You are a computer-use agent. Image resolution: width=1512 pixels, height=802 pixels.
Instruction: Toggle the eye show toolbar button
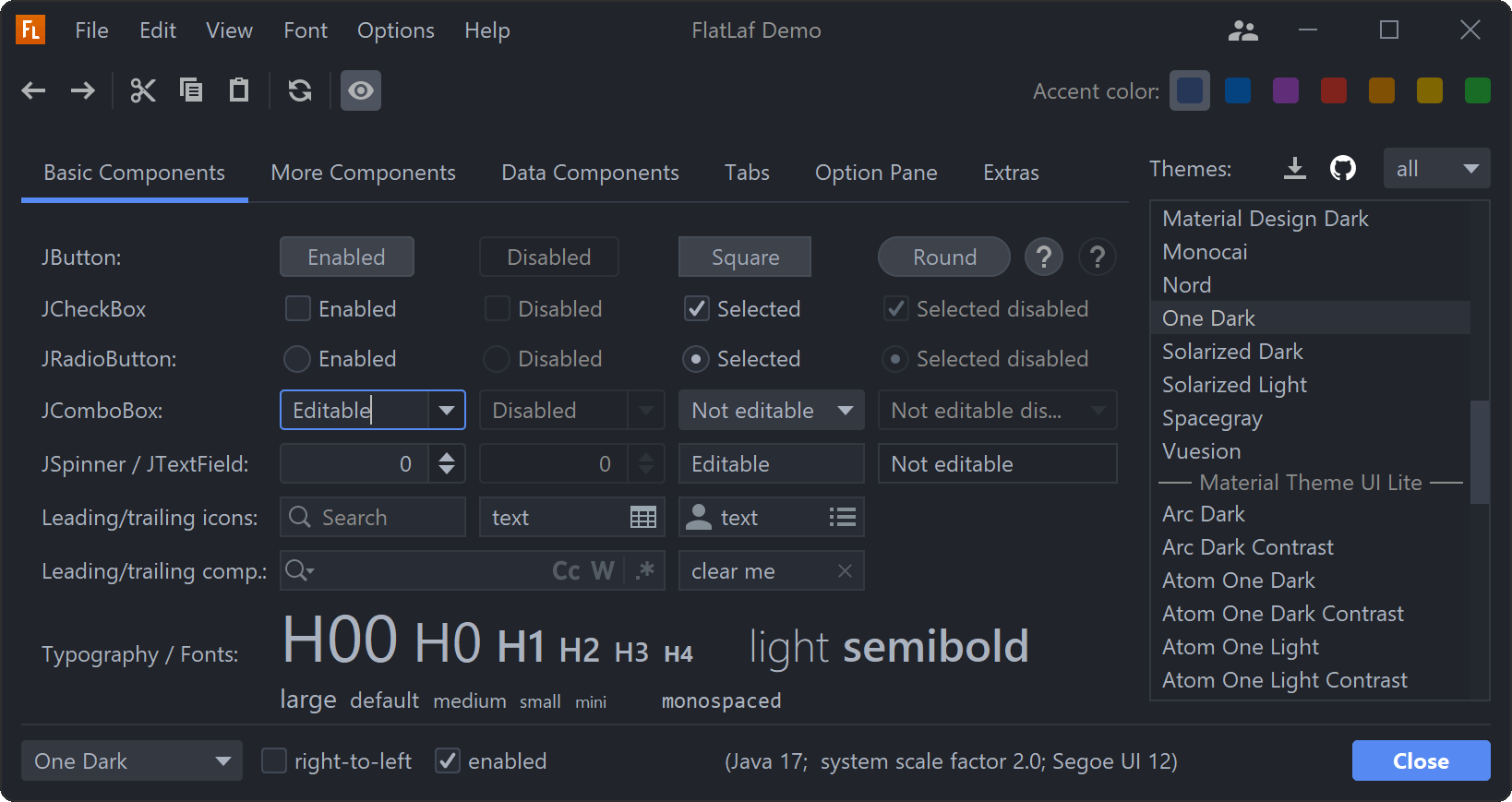(x=361, y=90)
